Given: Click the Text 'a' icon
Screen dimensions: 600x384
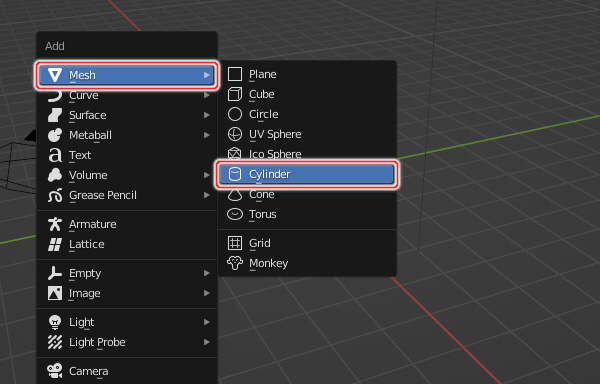Looking at the screenshot, I should [55, 155].
